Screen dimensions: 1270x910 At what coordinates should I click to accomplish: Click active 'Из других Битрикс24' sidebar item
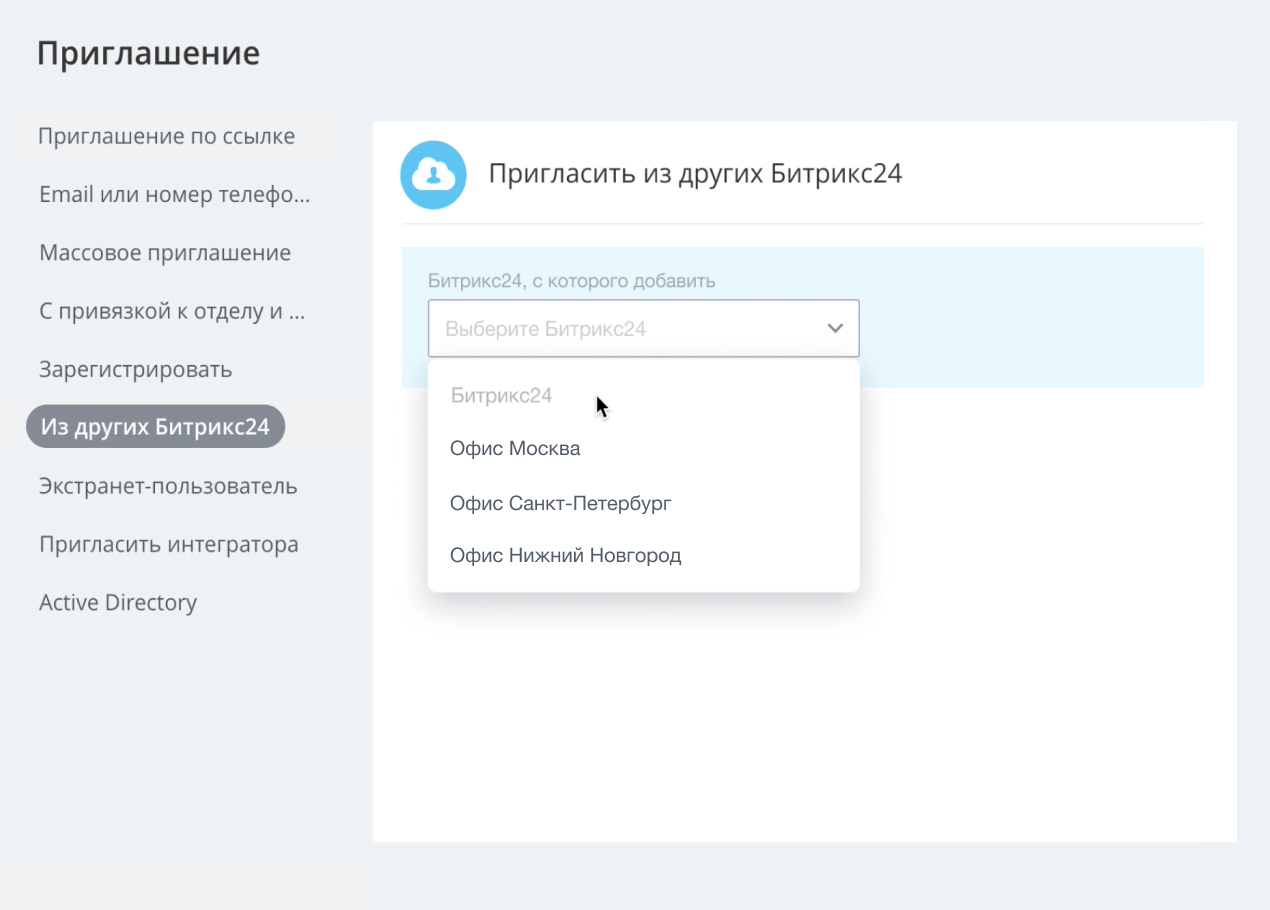[x=155, y=428]
